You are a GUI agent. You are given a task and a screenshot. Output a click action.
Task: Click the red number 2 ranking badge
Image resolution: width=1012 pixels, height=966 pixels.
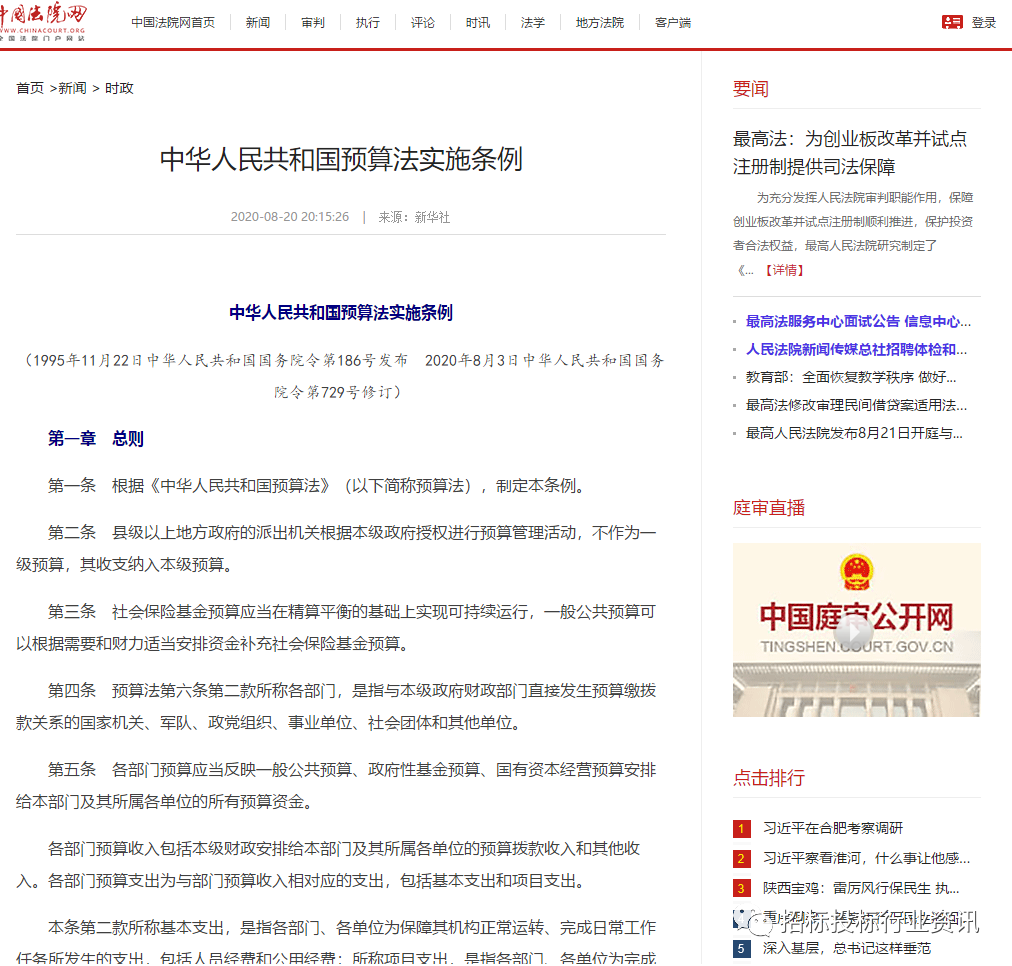coord(741,858)
